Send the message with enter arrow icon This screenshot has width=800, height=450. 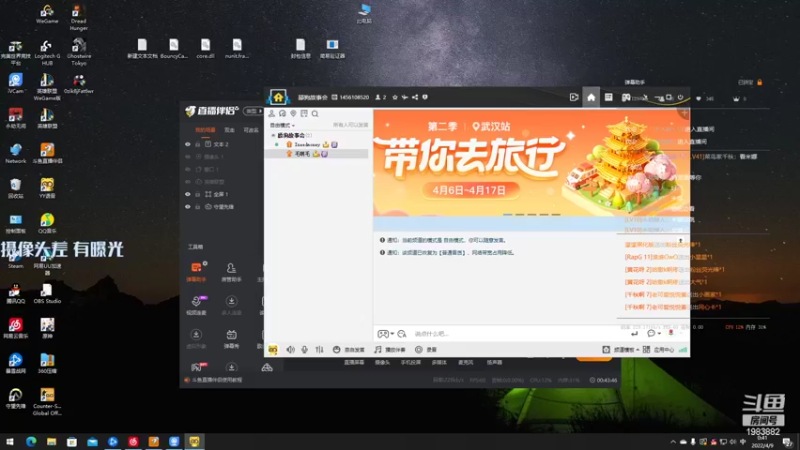tap(634, 334)
